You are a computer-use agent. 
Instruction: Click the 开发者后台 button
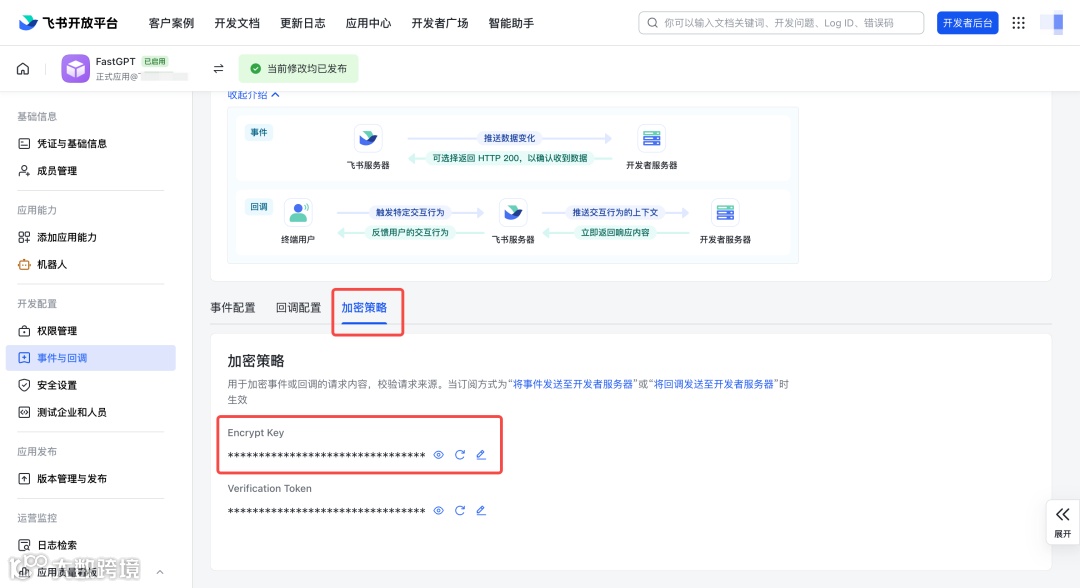pyautogui.click(x=967, y=23)
